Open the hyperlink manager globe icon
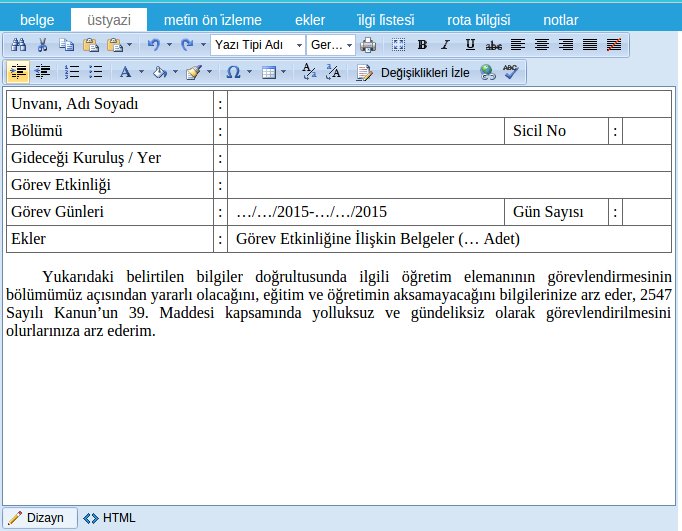Viewport: 682px width, 531px height. [x=487, y=71]
